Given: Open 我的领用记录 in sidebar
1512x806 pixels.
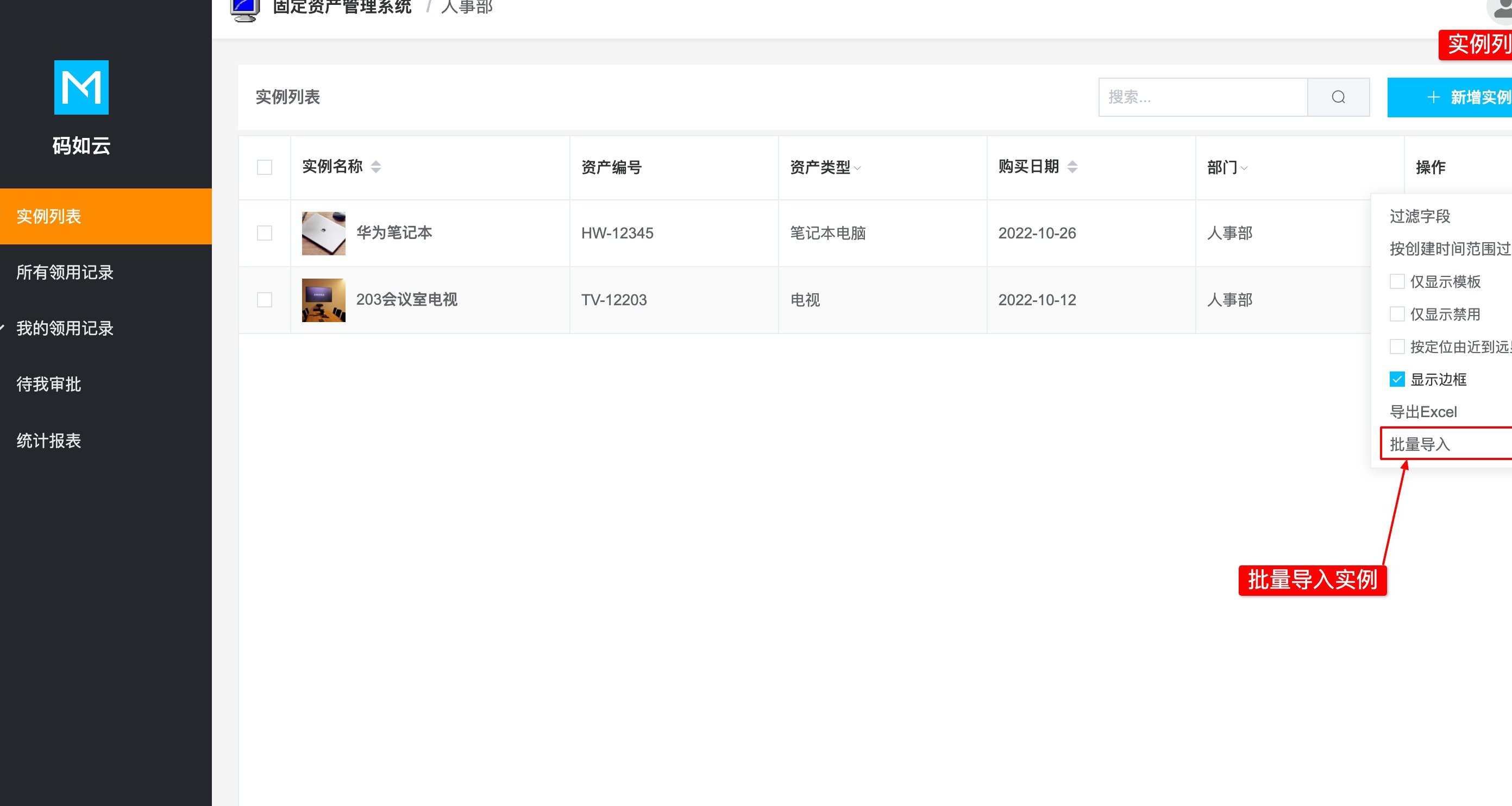Looking at the screenshot, I should pos(105,329).
